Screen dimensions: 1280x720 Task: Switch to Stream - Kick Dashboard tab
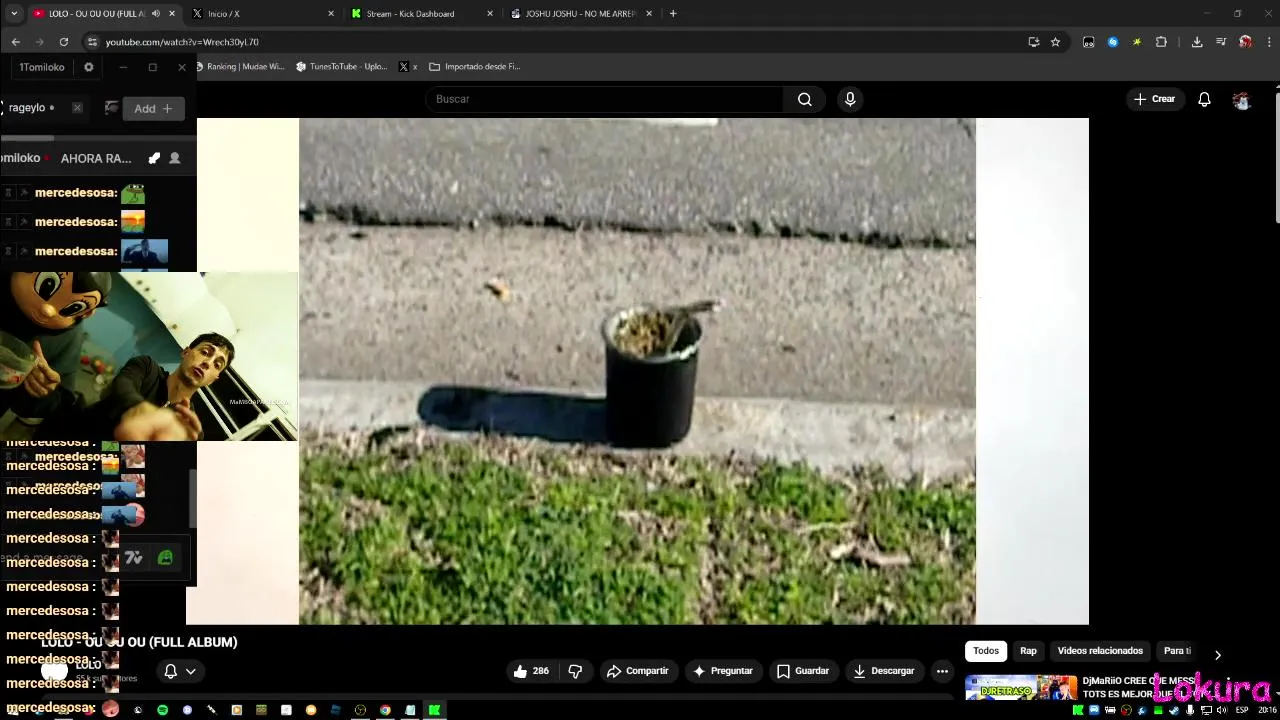click(420, 14)
